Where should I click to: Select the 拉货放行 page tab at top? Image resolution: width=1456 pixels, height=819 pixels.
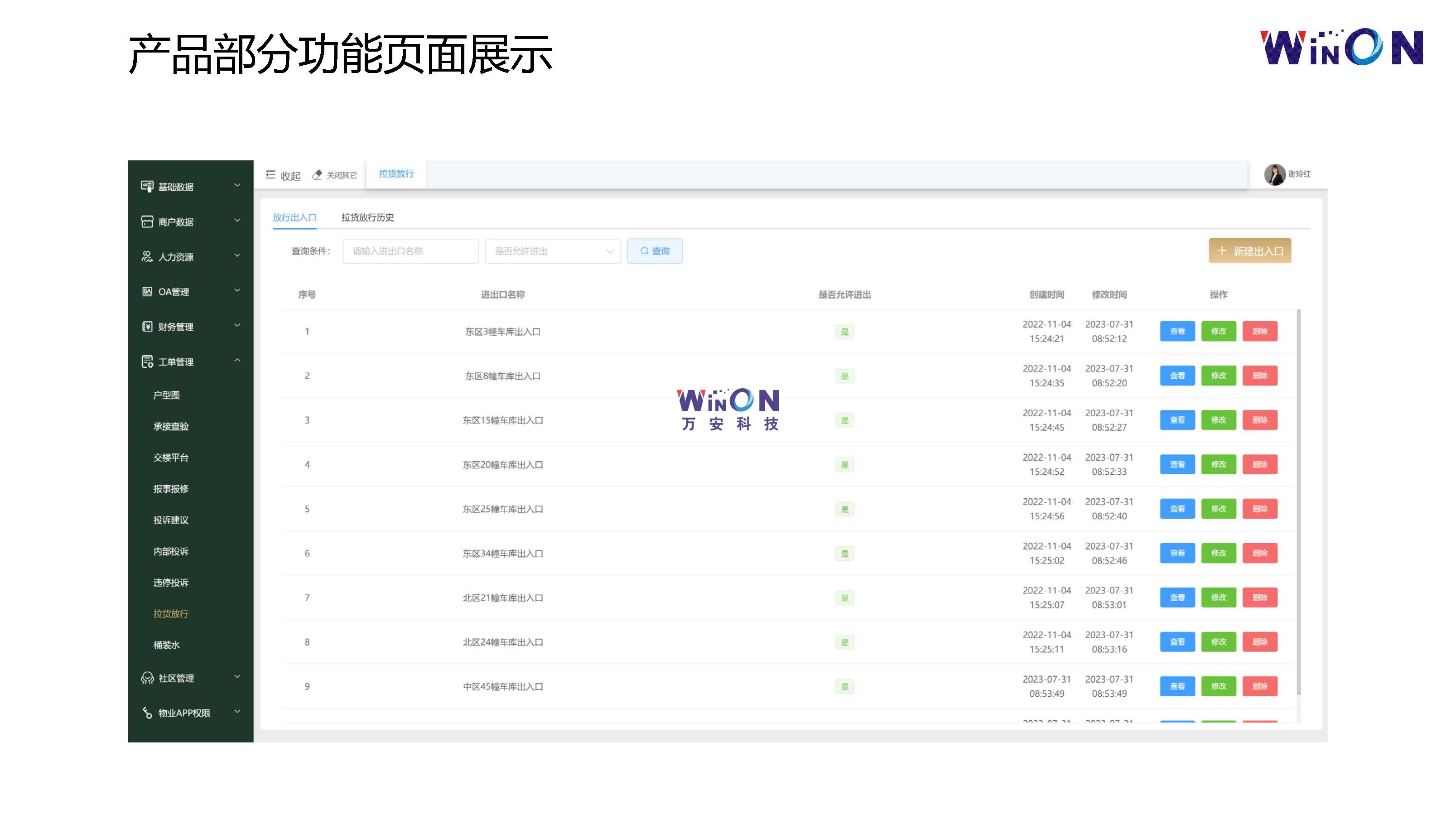[396, 173]
